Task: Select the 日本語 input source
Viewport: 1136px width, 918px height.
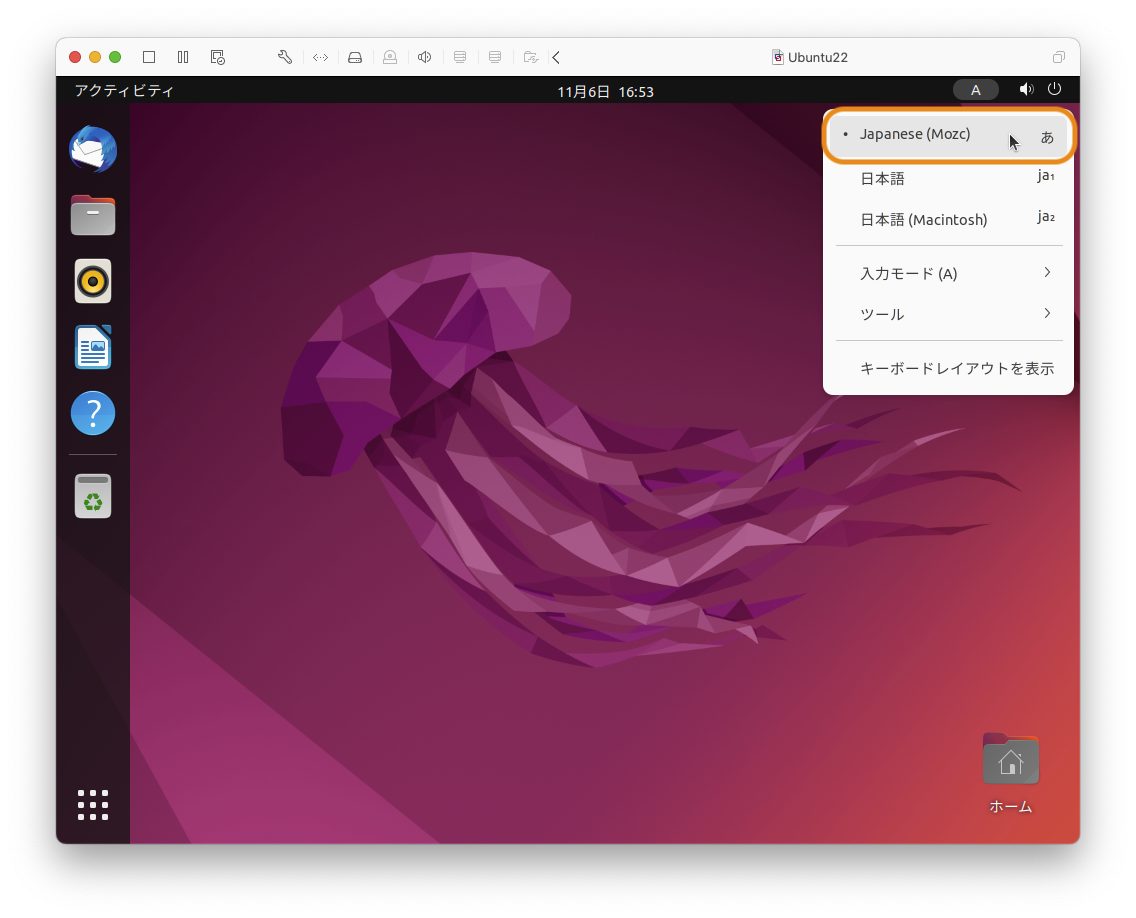Action: point(882,177)
